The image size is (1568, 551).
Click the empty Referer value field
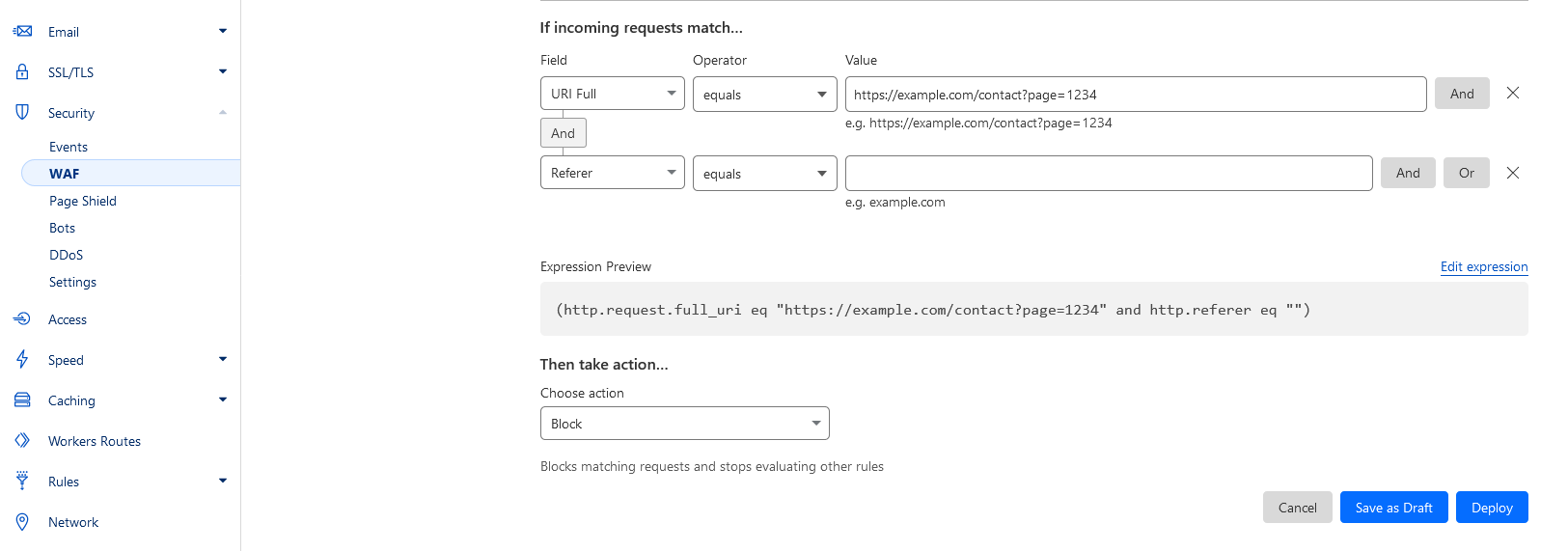click(x=1108, y=174)
